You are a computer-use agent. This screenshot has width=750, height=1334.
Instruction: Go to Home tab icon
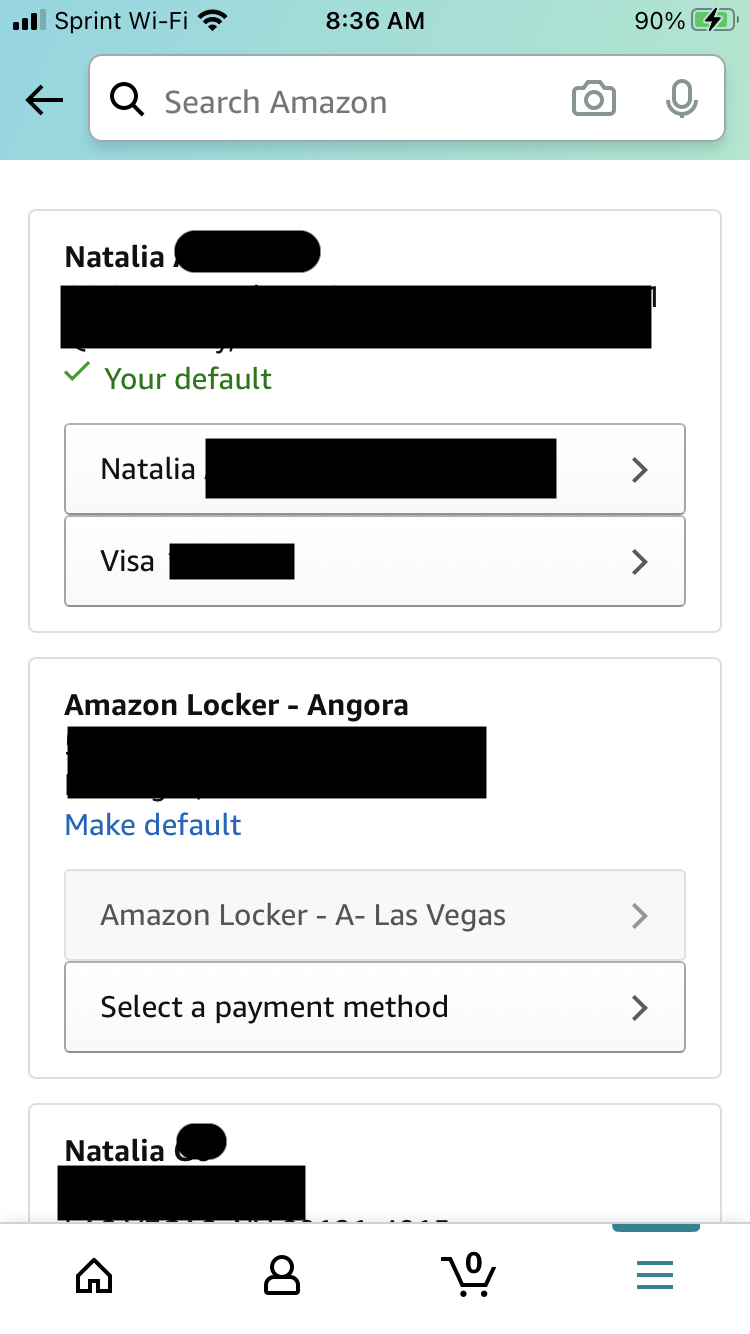[94, 1274]
